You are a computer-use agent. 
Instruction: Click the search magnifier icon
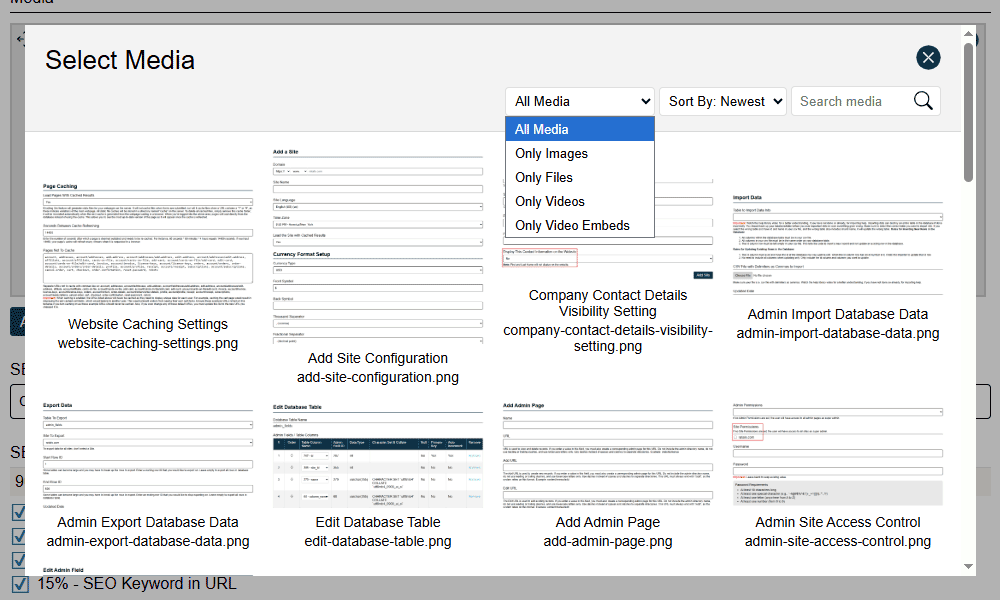[923, 101]
